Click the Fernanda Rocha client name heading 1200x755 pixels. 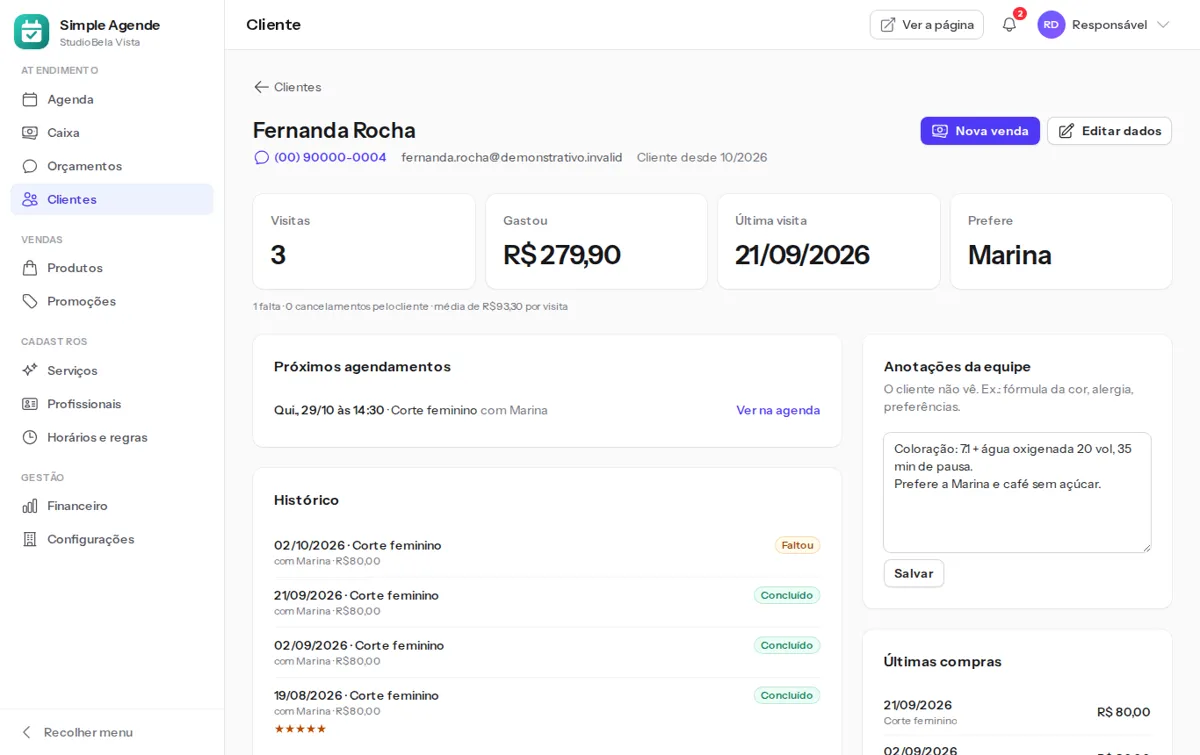[334, 130]
